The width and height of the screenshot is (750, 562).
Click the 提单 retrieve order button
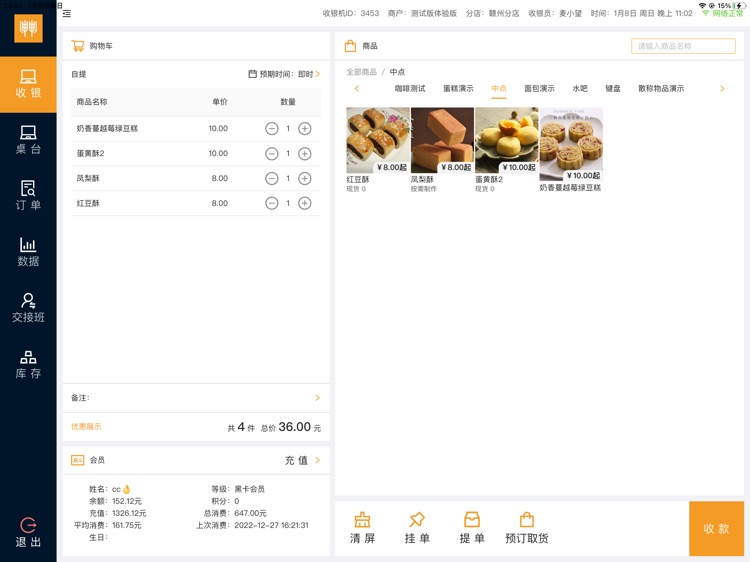click(472, 528)
